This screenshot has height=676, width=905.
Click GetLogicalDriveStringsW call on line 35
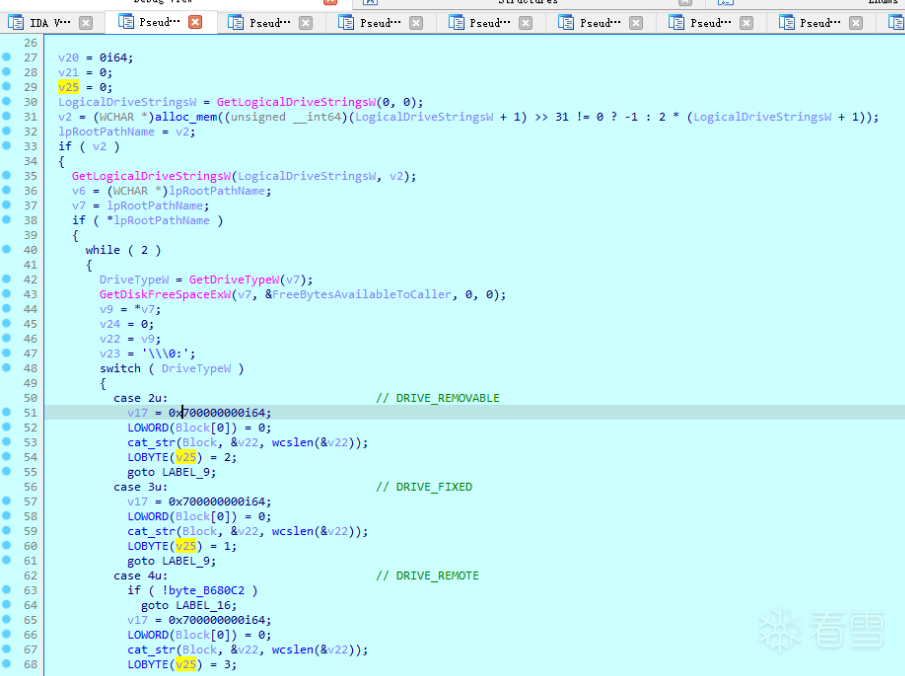click(x=152, y=176)
